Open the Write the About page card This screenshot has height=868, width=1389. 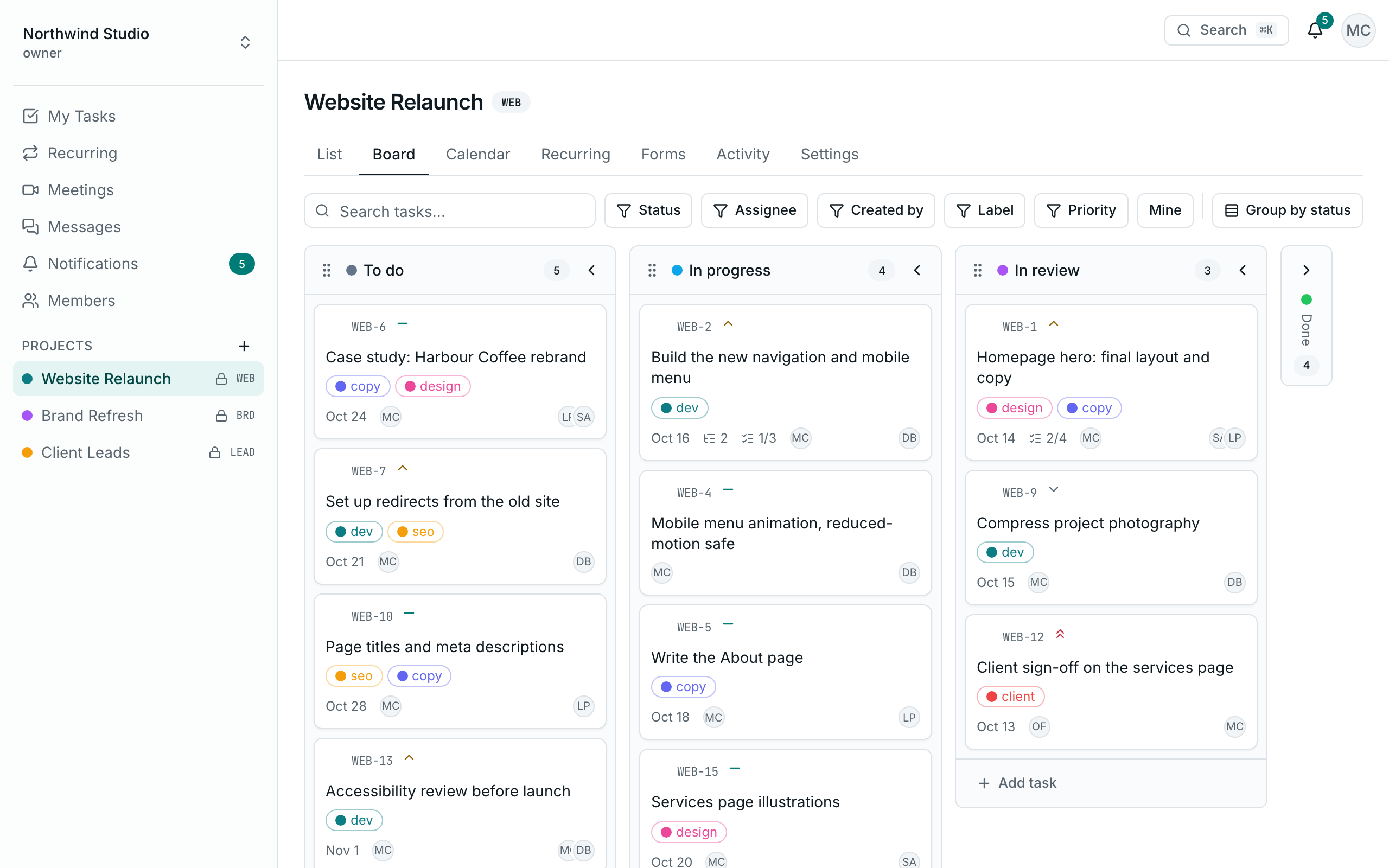(x=785, y=672)
